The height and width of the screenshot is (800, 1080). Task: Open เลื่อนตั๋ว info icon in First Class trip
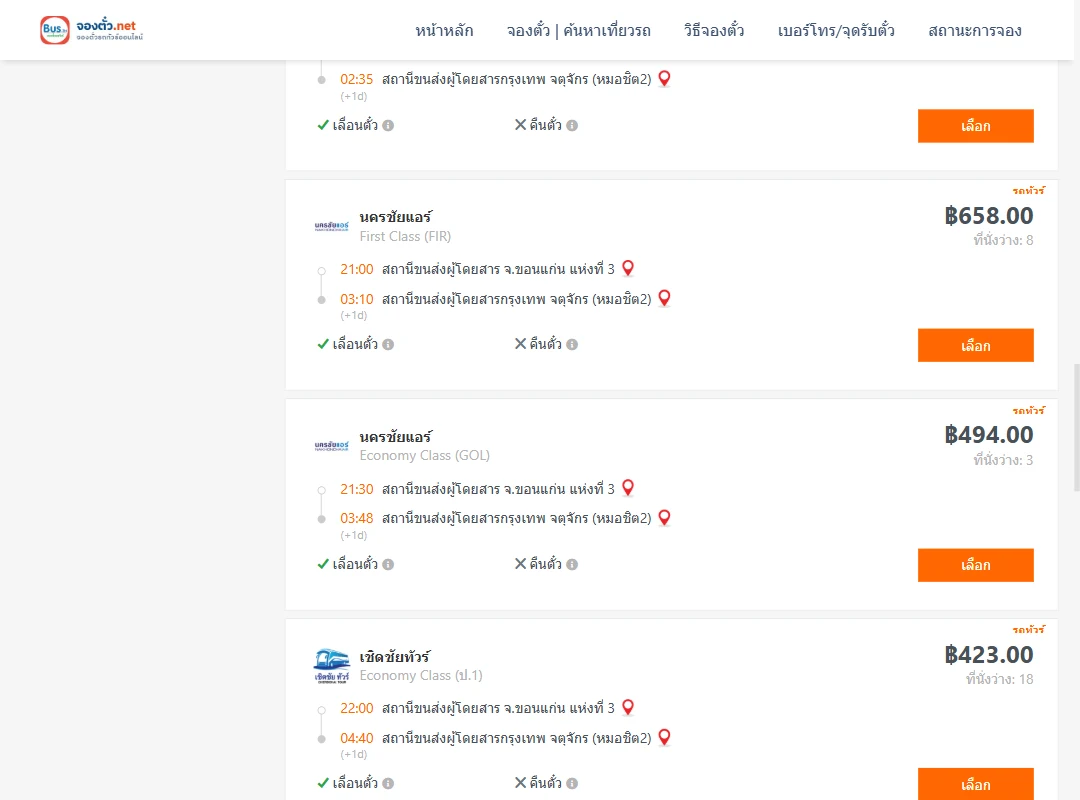click(x=388, y=345)
